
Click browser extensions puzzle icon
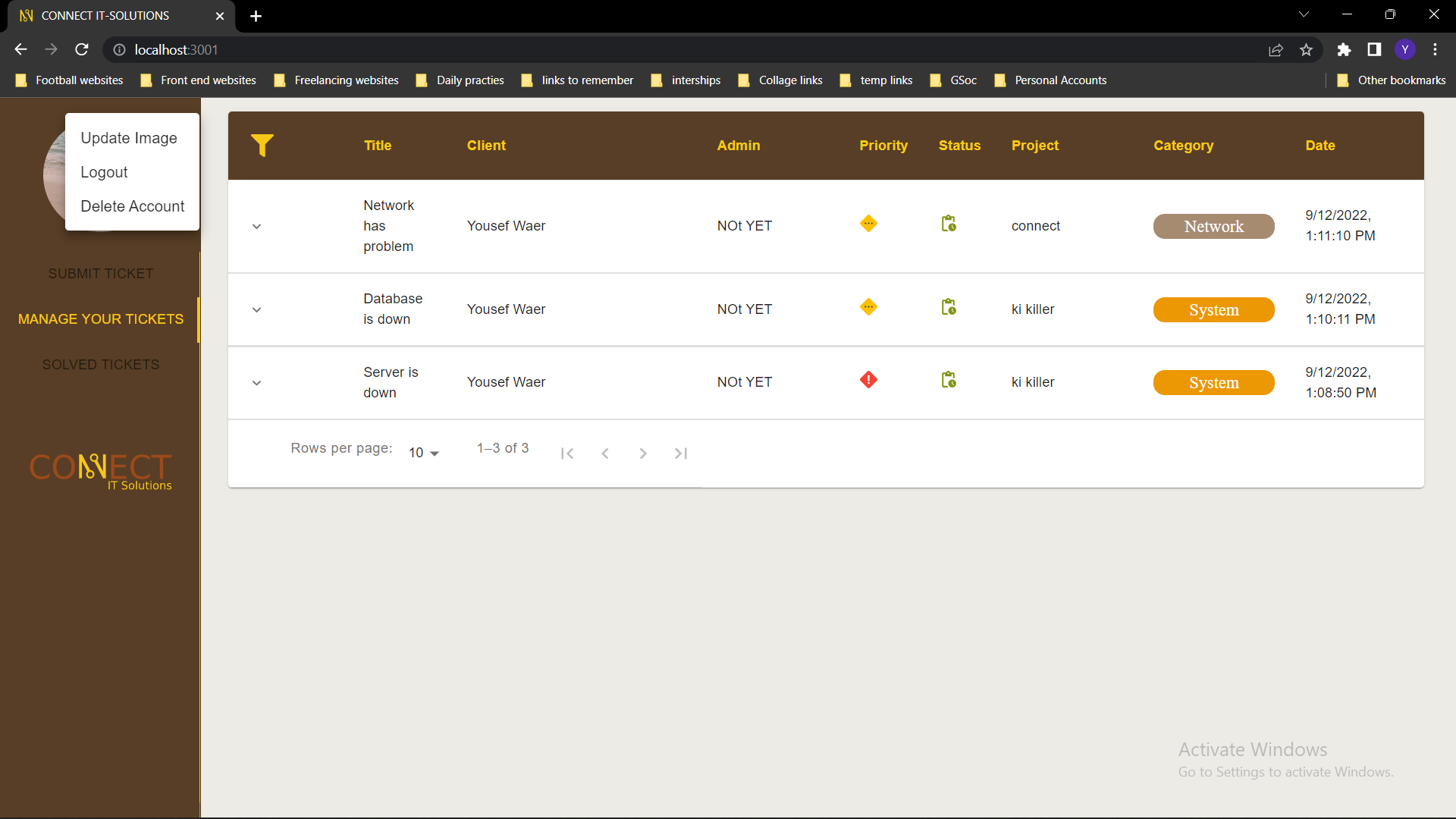coord(1344,50)
